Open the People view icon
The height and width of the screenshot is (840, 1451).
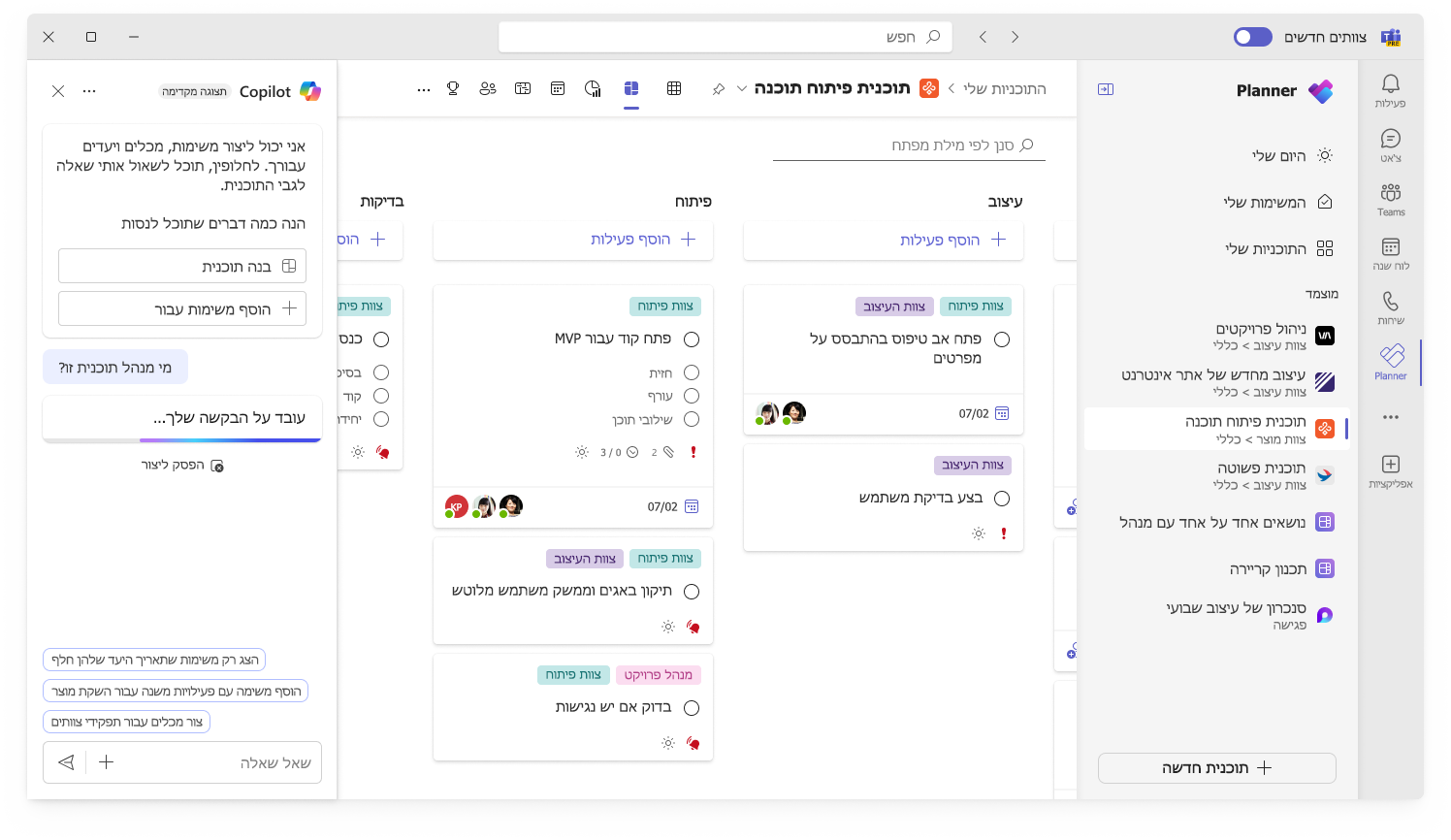pyautogui.click(x=488, y=88)
